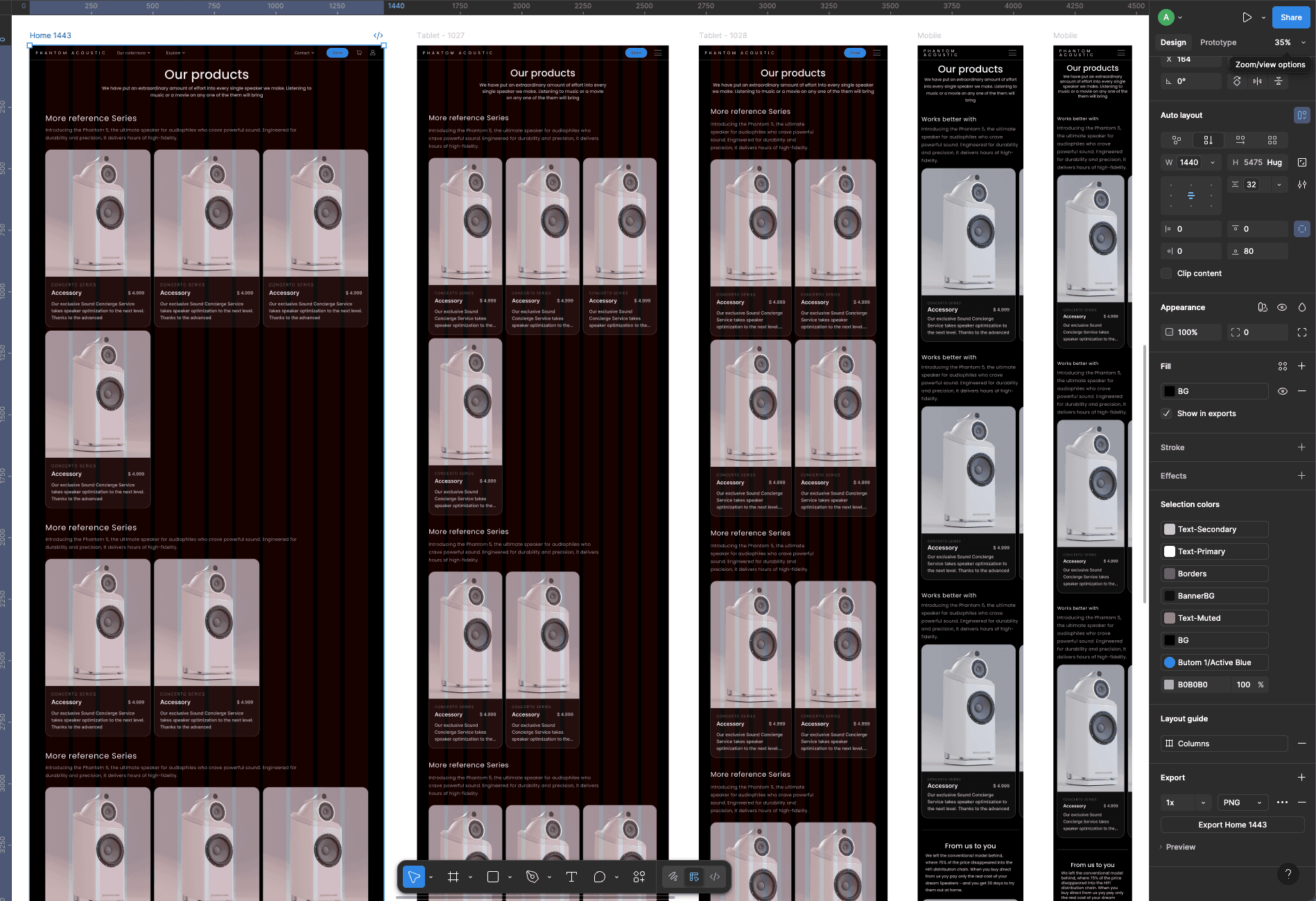Uncheck Show in exports
The image size is (1316, 901).
1167,413
